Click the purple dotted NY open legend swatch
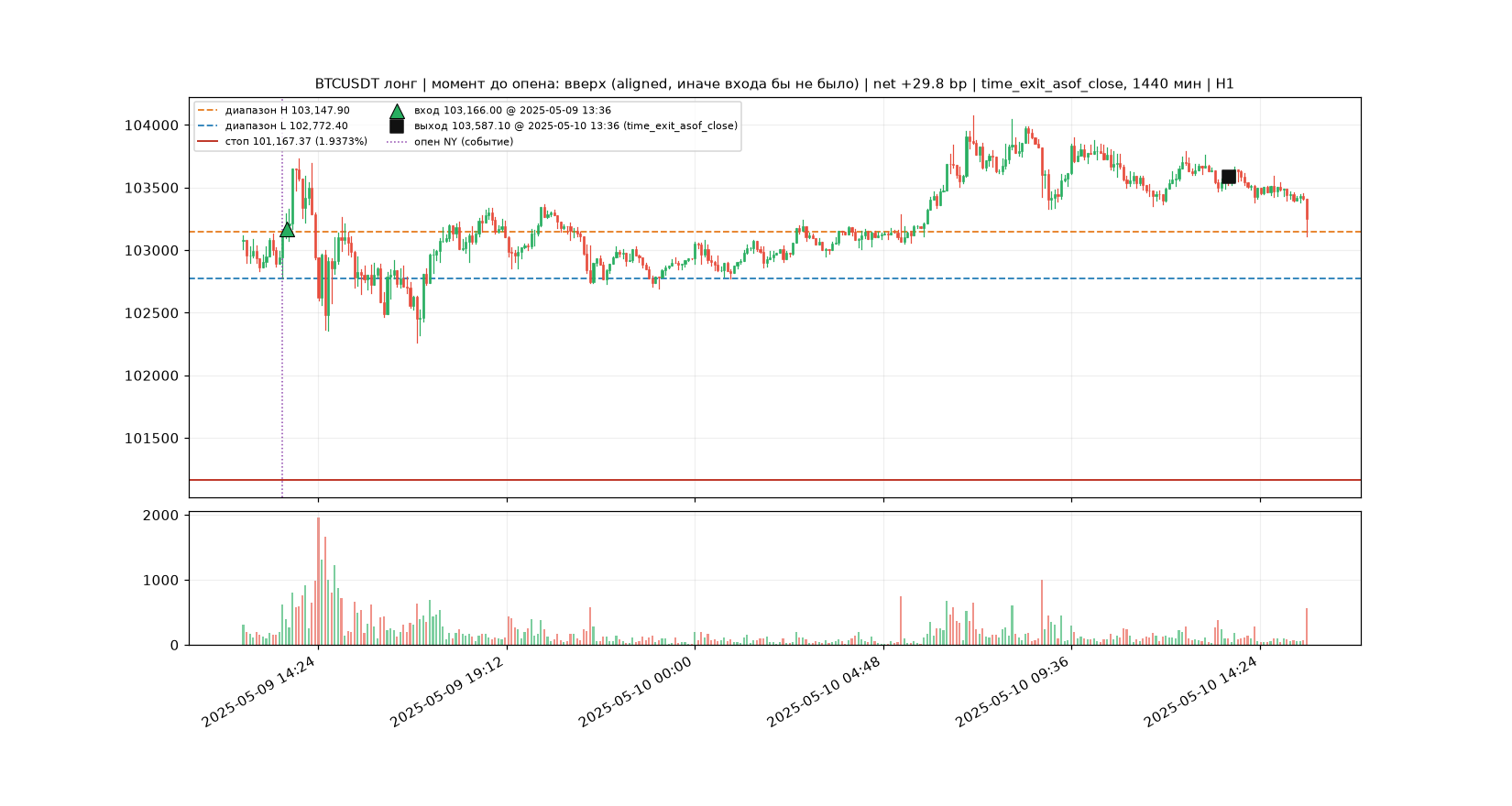 (x=397, y=142)
